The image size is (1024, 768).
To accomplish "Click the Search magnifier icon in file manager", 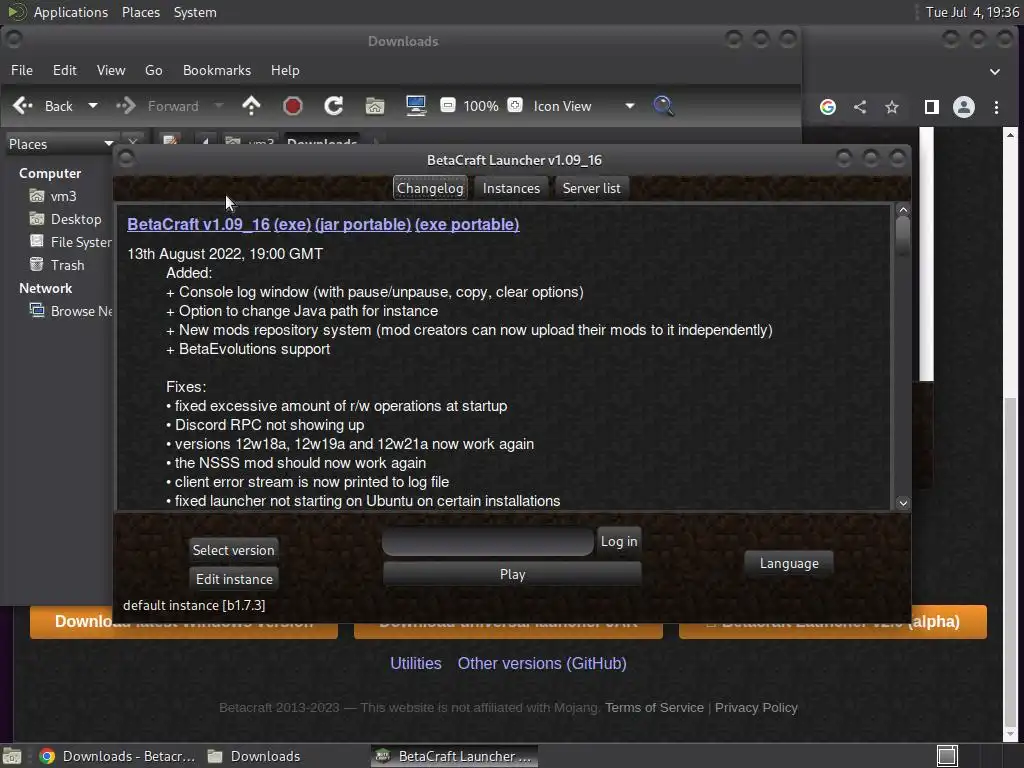I will point(663,106).
